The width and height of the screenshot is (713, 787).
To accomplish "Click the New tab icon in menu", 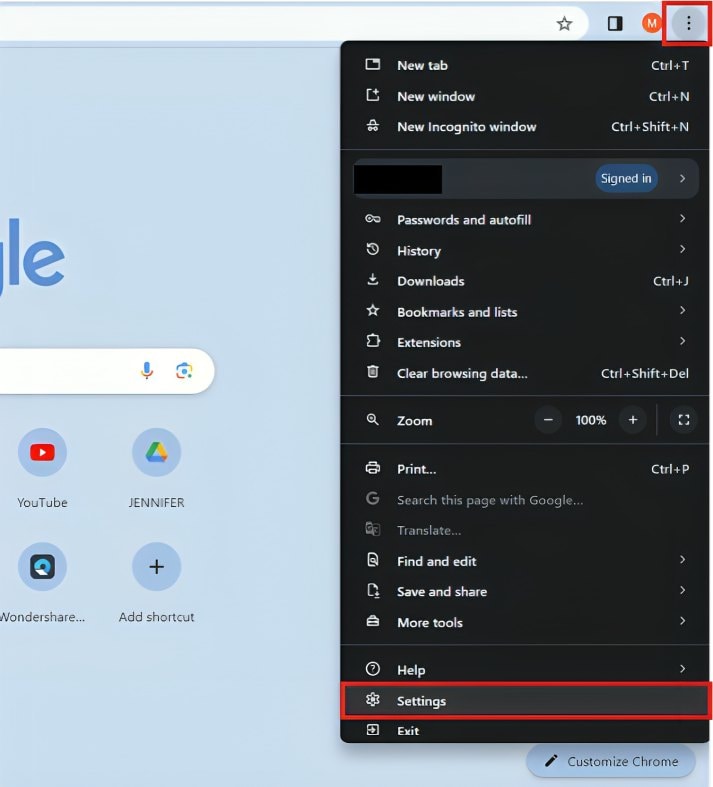I will pyautogui.click(x=373, y=64).
